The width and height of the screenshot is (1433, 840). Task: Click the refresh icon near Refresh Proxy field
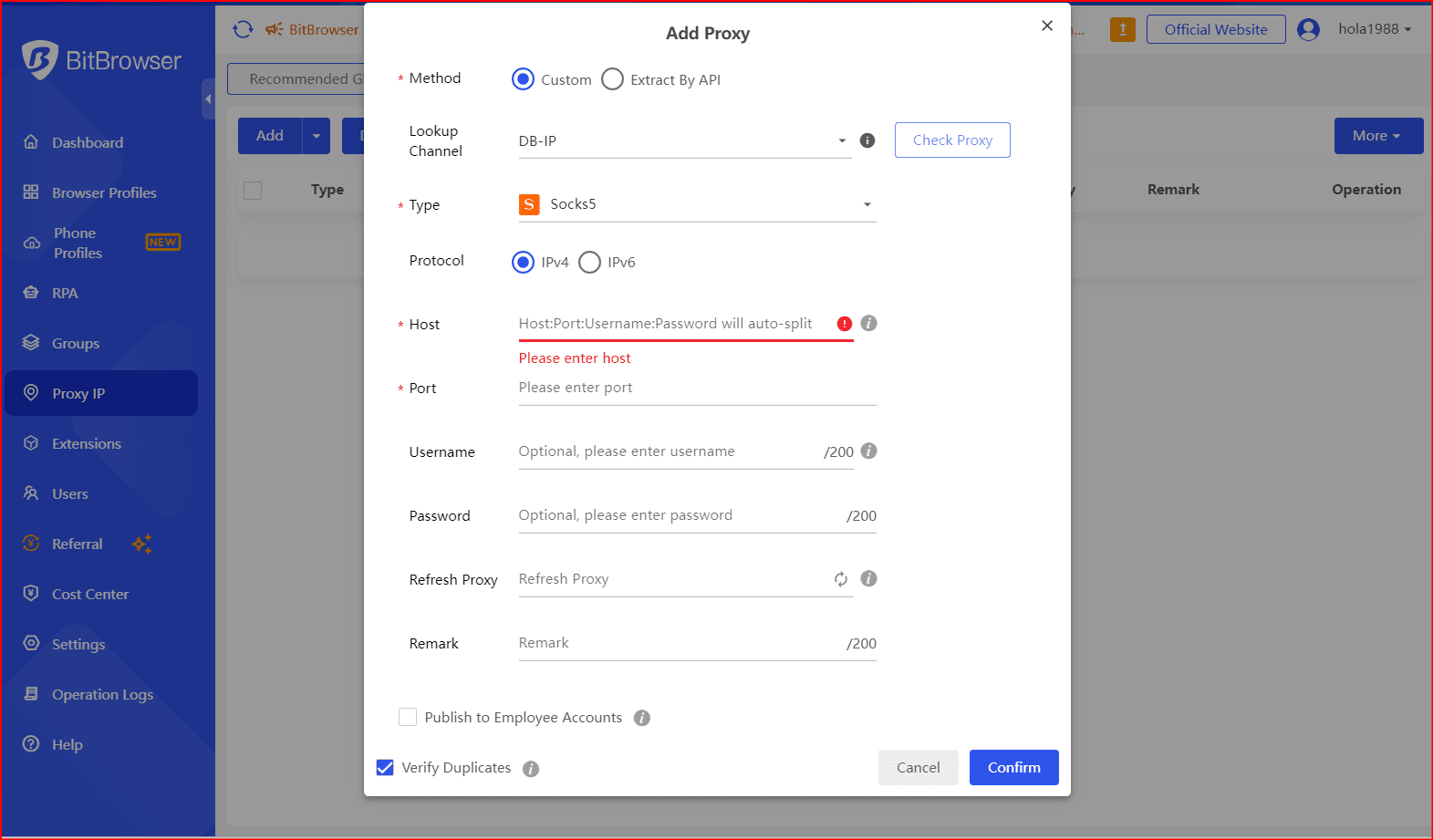pyautogui.click(x=840, y=578)
